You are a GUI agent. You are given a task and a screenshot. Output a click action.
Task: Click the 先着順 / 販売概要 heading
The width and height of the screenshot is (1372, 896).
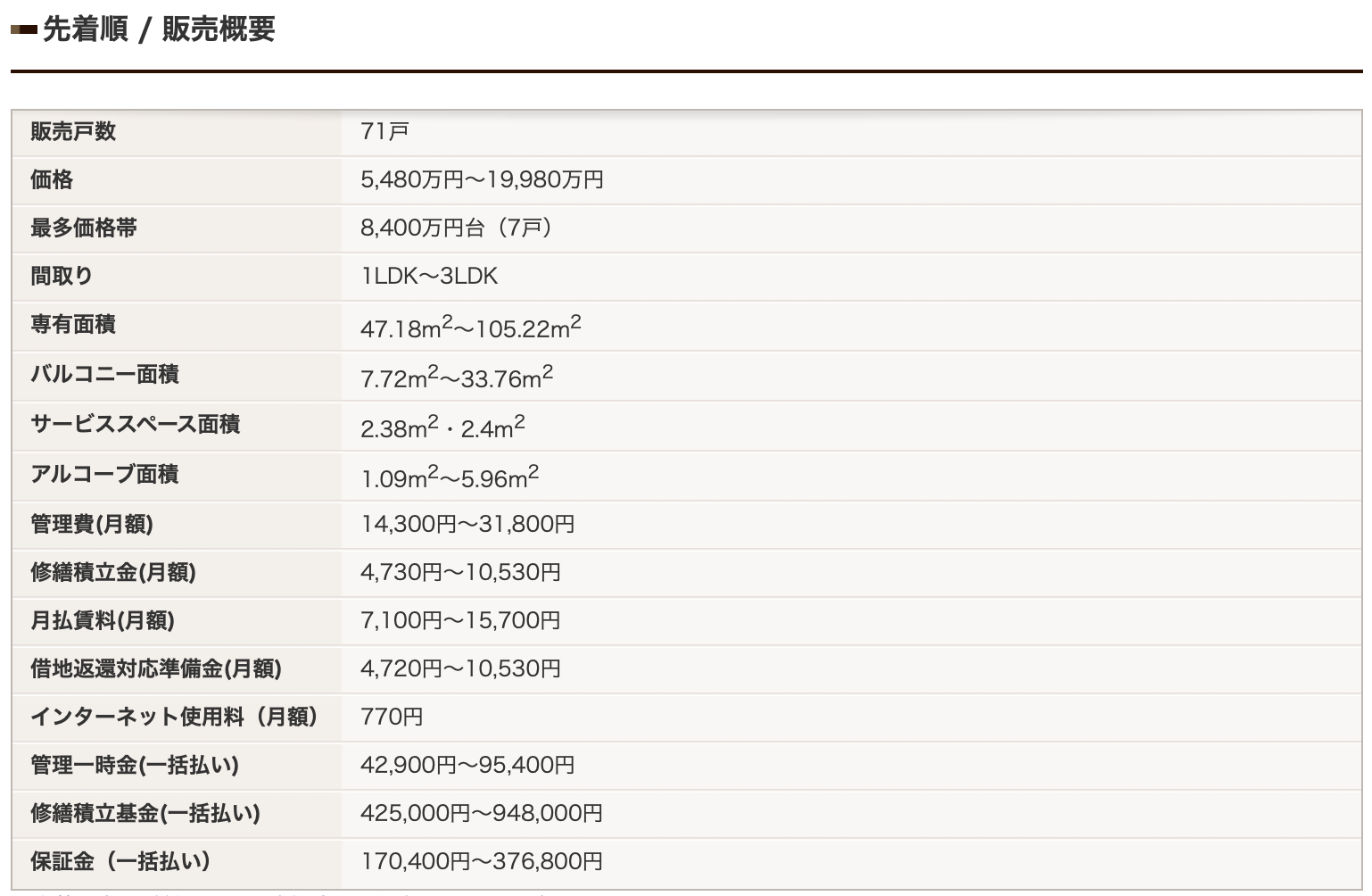(x=158, y=29)
